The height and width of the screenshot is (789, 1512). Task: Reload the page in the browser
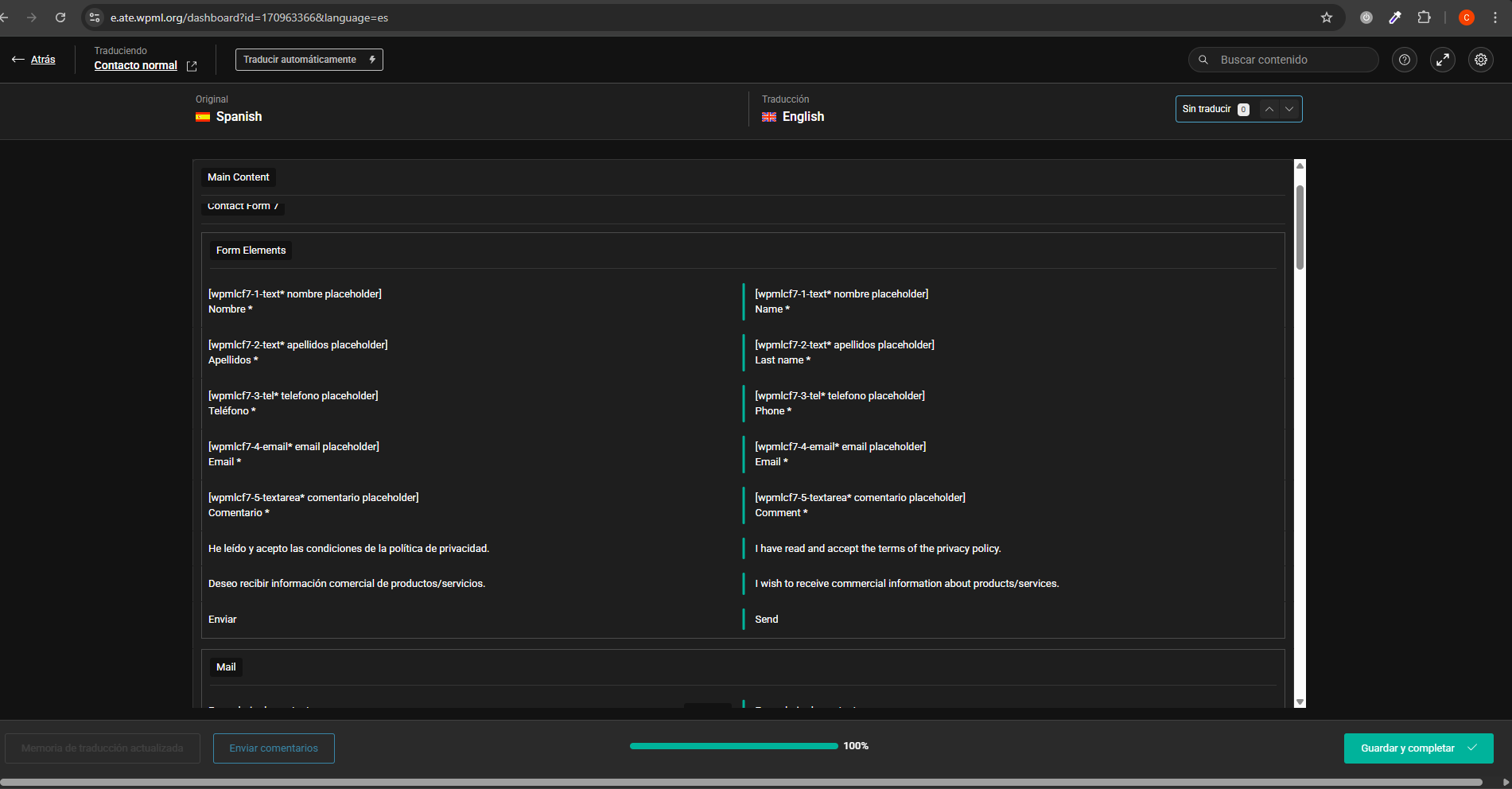60,17
